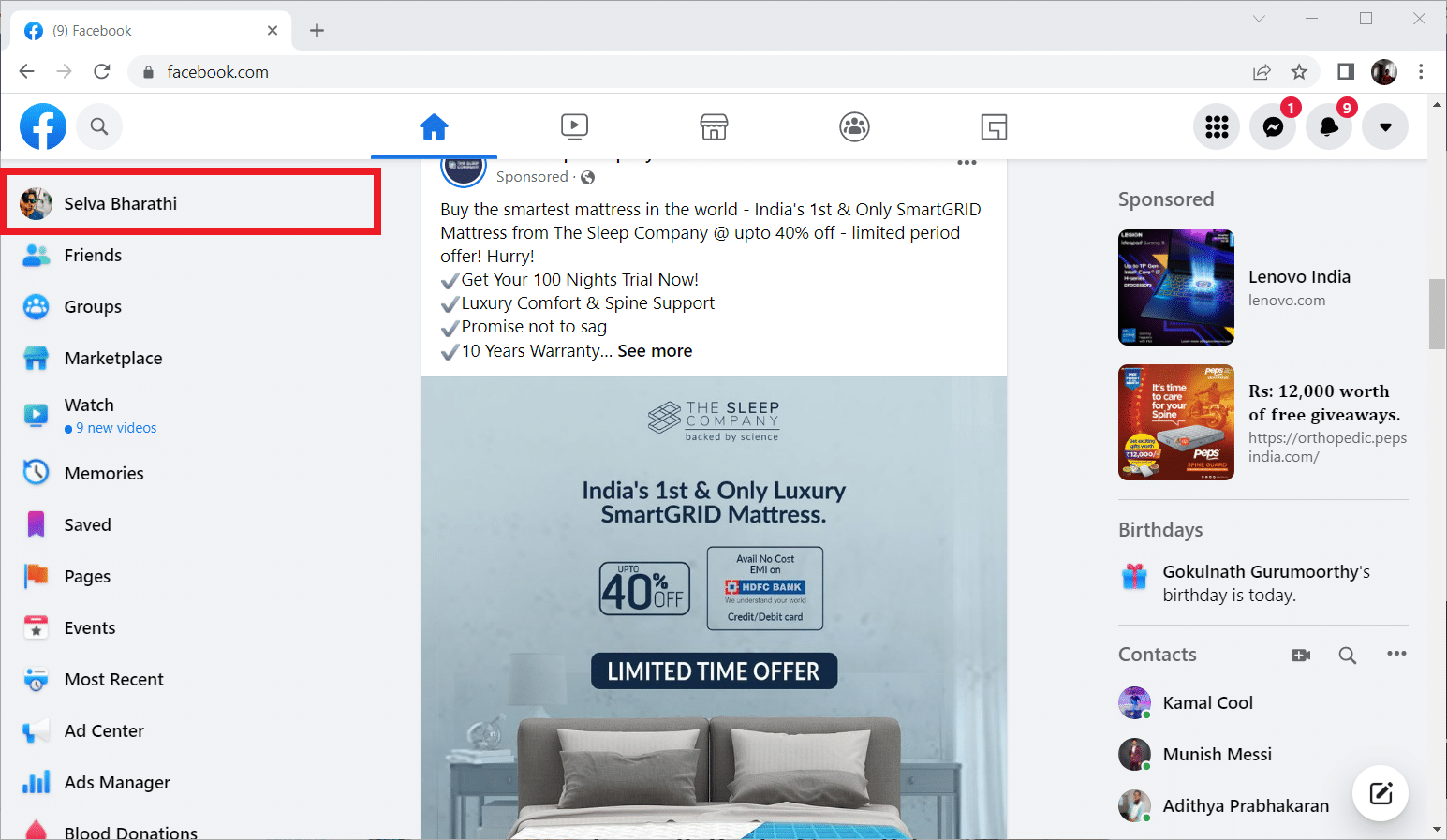Open Messenger chats icon
This screenshot has height=840, width=1447.
coord(1273,126)
